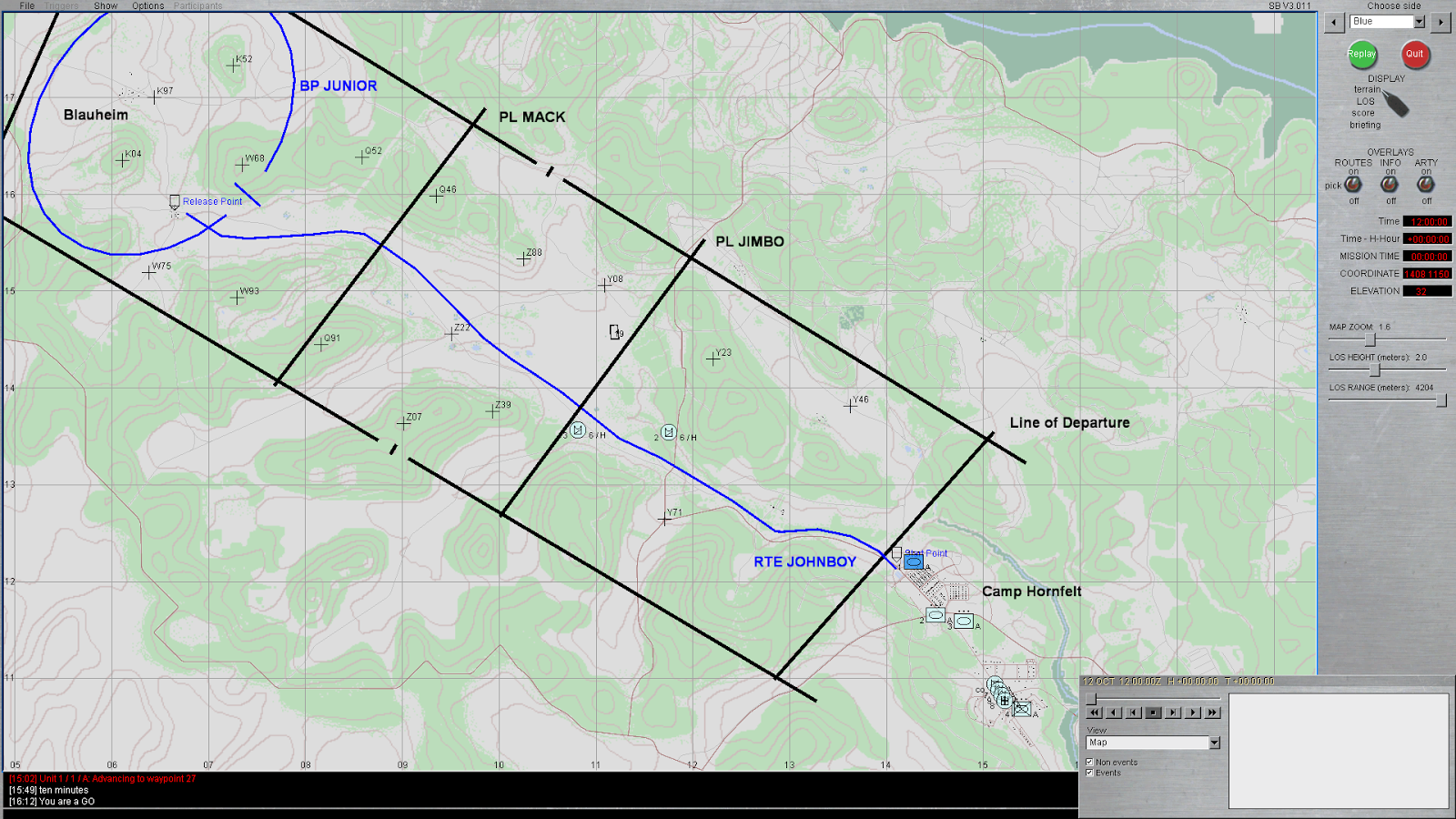The width and height of the screenshot is (1456, 819).
Task: Click the replay timeline scrubber handle
Action: coord(1091,698)
